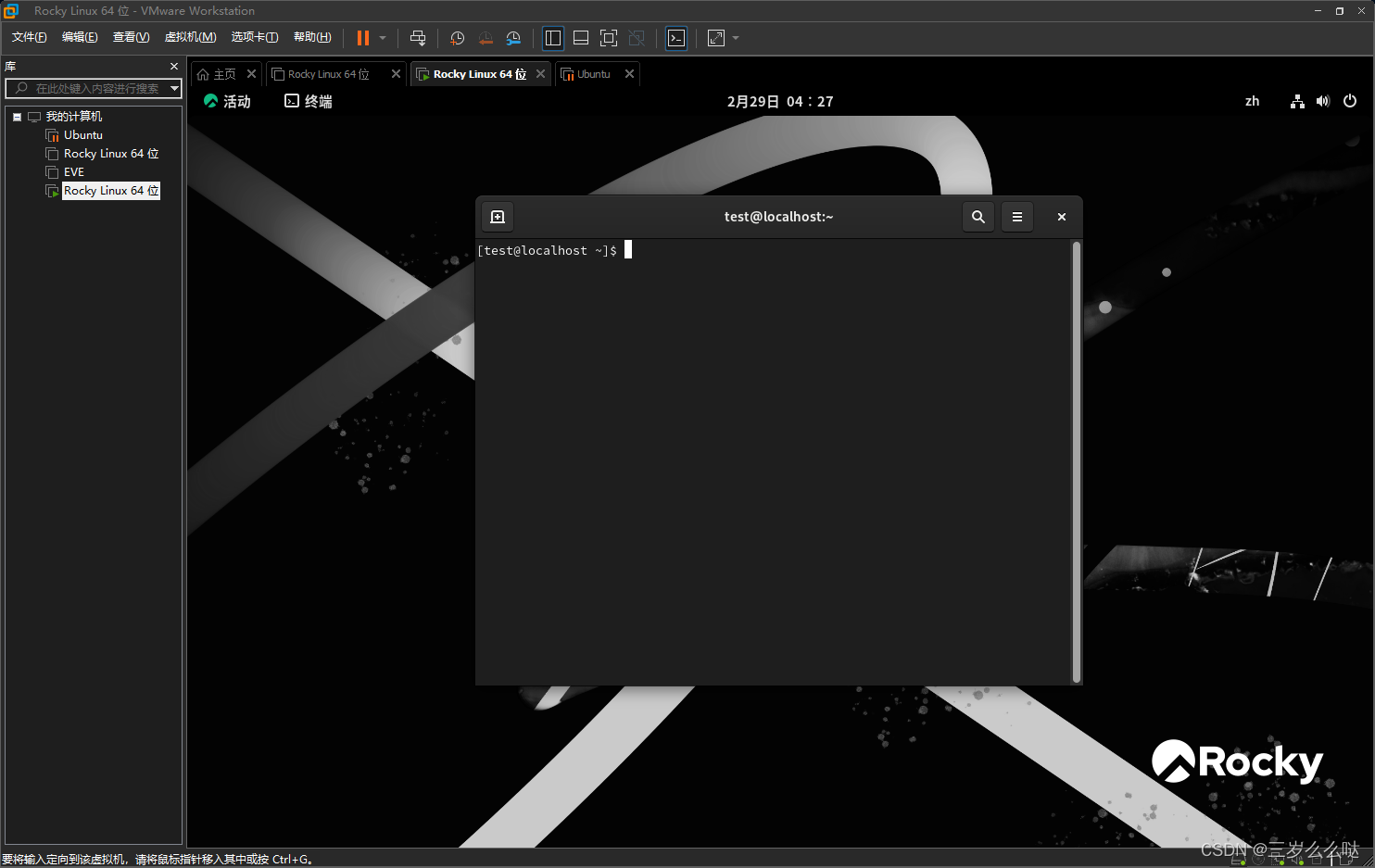The height and width of the screenshot is (868, 1375).
Task: Open the 文件(F) menu
Action: pyautogui.click(x=29, y=37)
